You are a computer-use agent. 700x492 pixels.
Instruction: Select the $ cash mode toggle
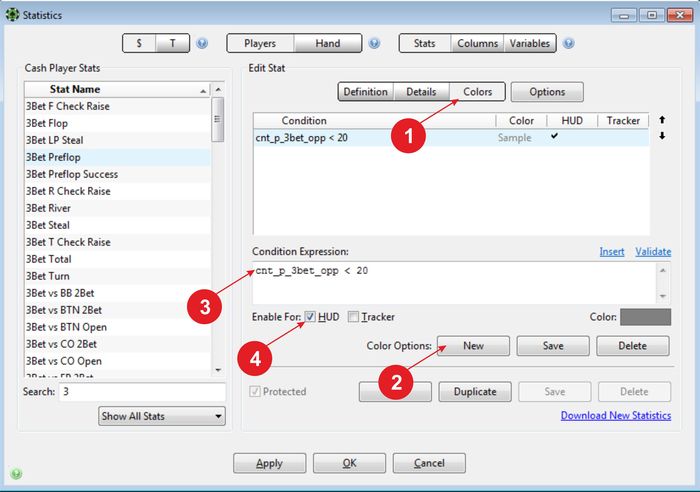(139, 43)
